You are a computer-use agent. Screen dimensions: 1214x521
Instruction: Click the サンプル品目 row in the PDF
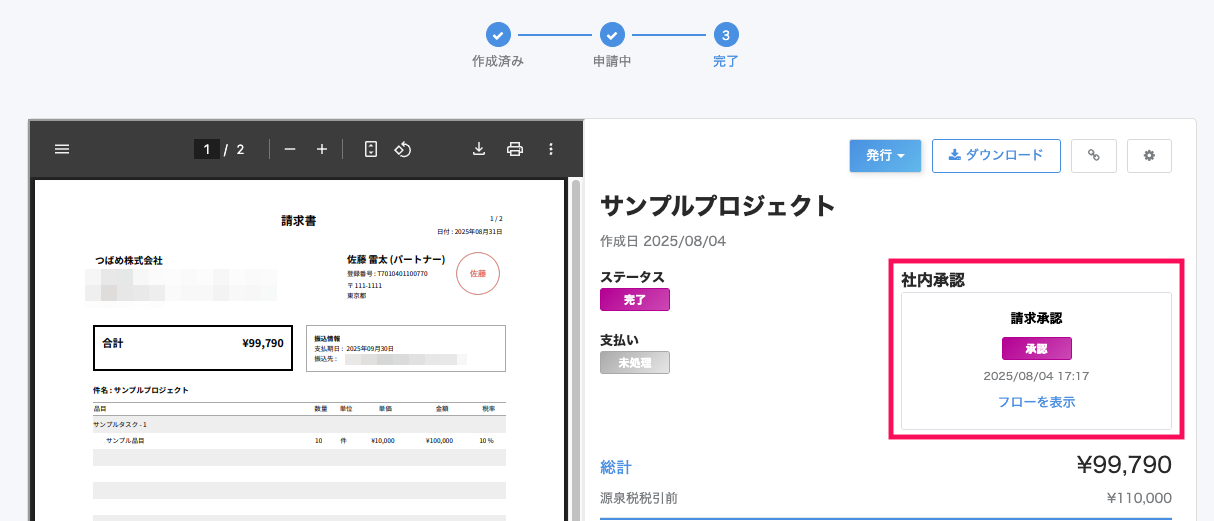pyautogui.click(x=299, y=440)
